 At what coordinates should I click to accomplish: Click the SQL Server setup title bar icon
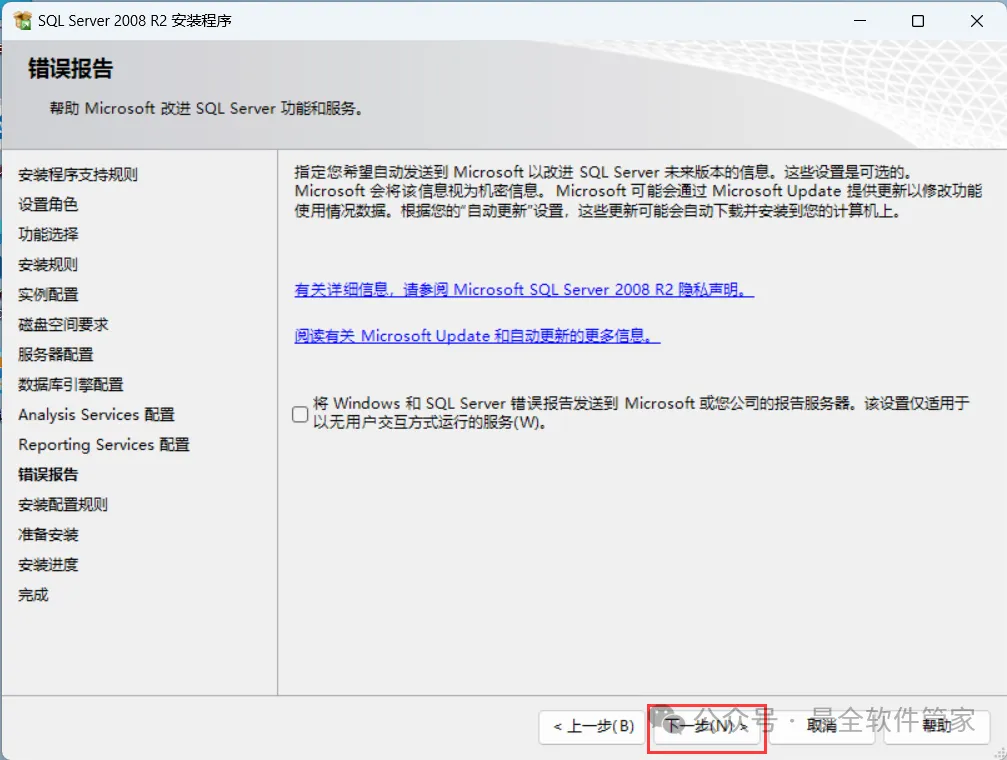pyautogui.click(x=22, y=21)
